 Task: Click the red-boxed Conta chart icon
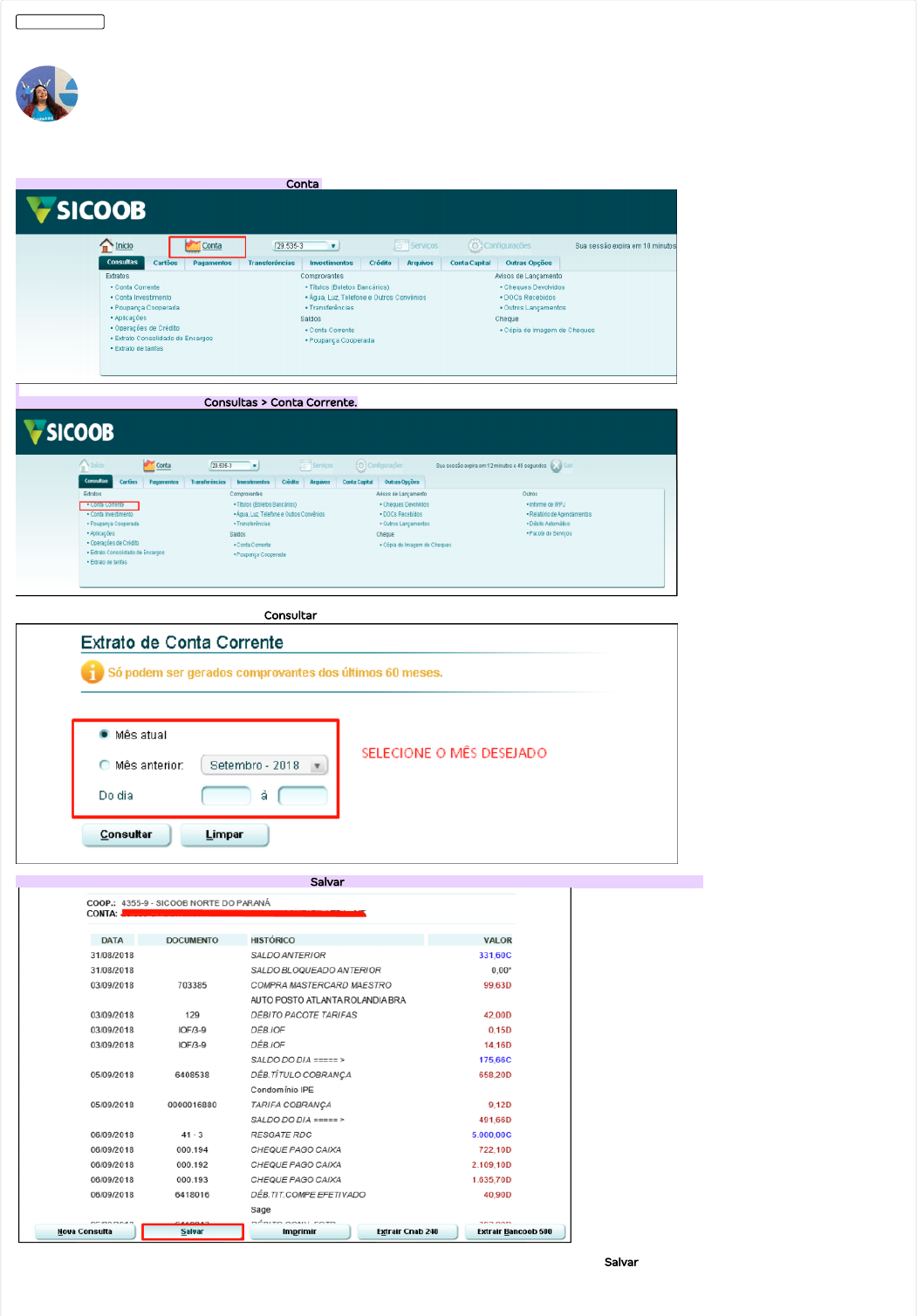click(193, 246)
